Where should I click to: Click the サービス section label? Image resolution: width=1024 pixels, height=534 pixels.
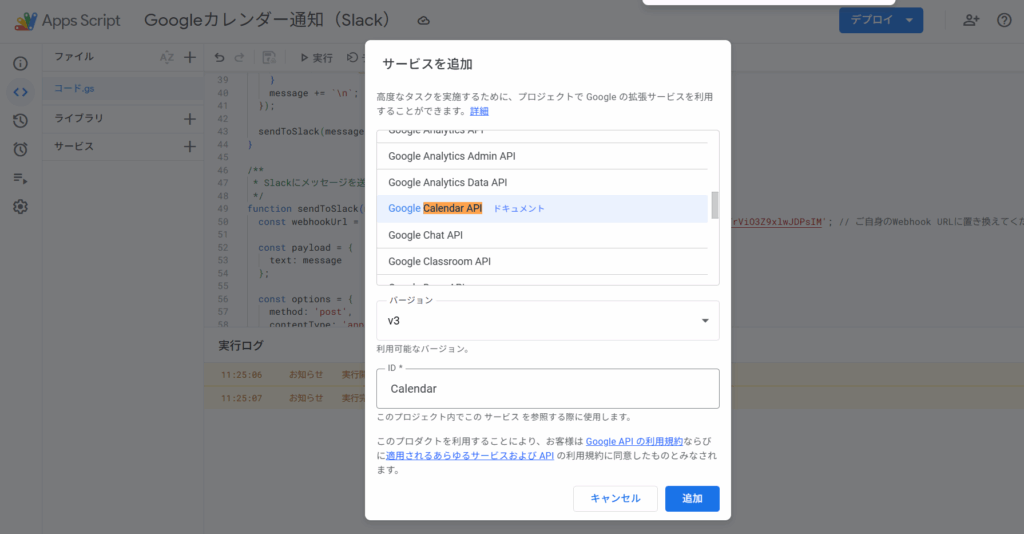[x=74, y=147]
